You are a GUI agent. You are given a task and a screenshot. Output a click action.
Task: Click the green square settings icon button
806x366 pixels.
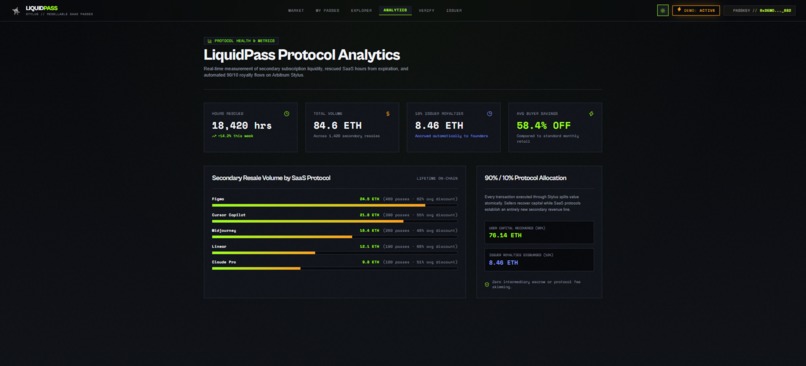pyautogui.click(x=663, y=10)
